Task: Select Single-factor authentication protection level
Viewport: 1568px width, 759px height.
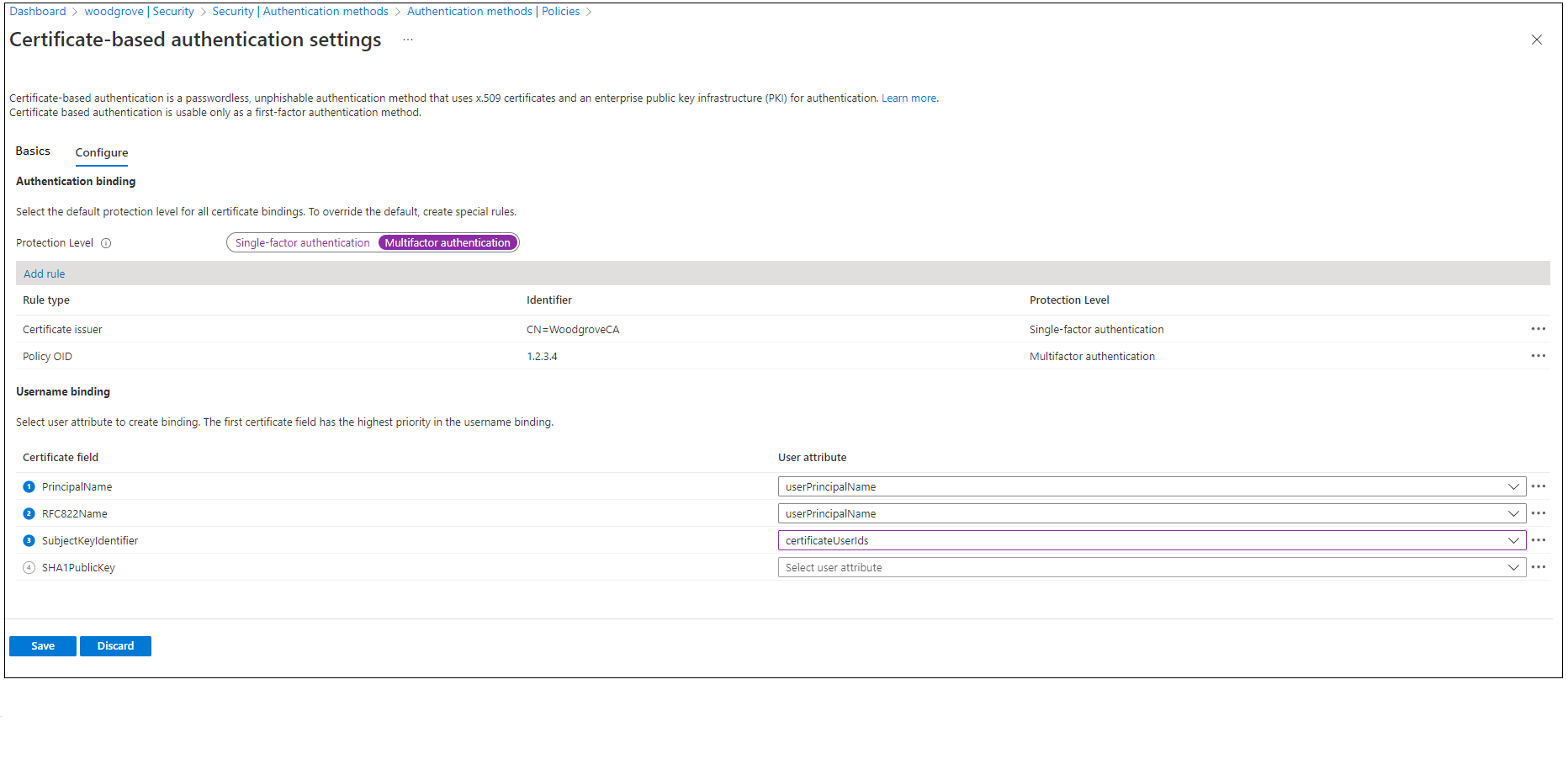Action: [x=303, y=242]
